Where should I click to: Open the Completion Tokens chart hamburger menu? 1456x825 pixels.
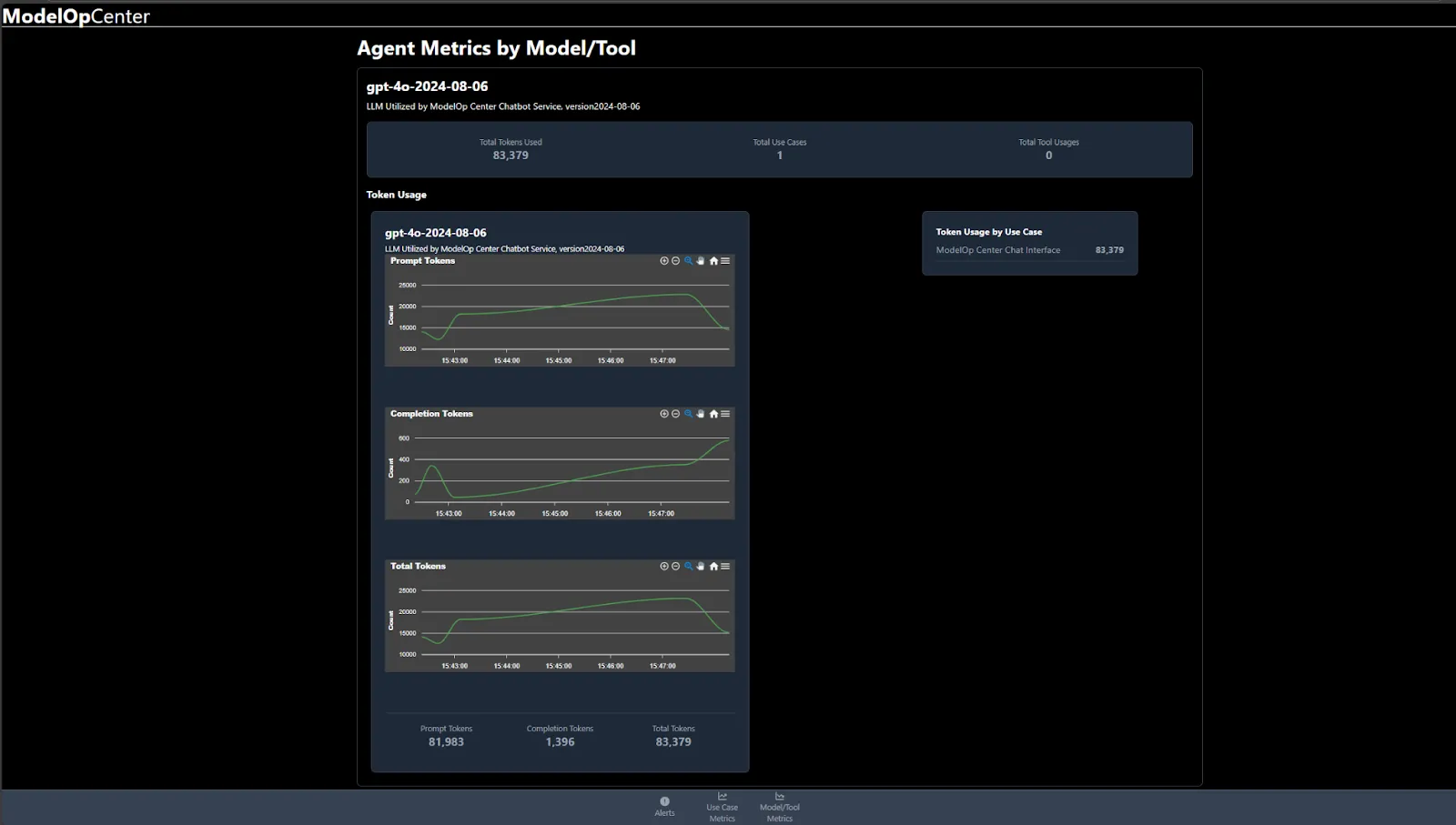click(x=725, y=414)
